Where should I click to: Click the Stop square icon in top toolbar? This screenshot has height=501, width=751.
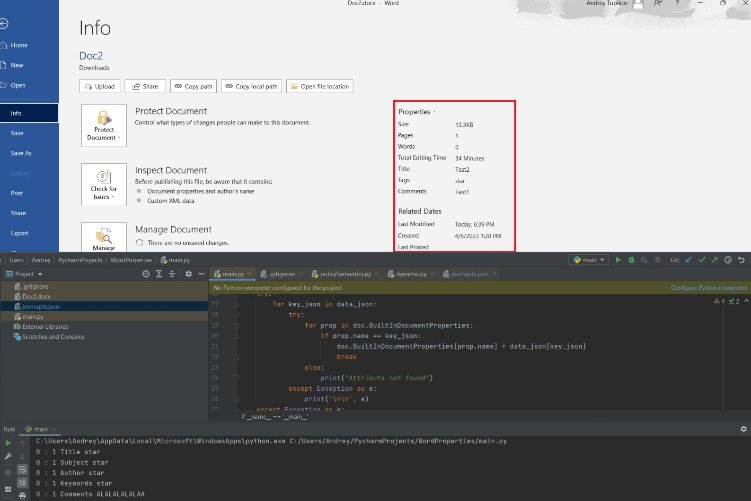(x=658, y=260)
